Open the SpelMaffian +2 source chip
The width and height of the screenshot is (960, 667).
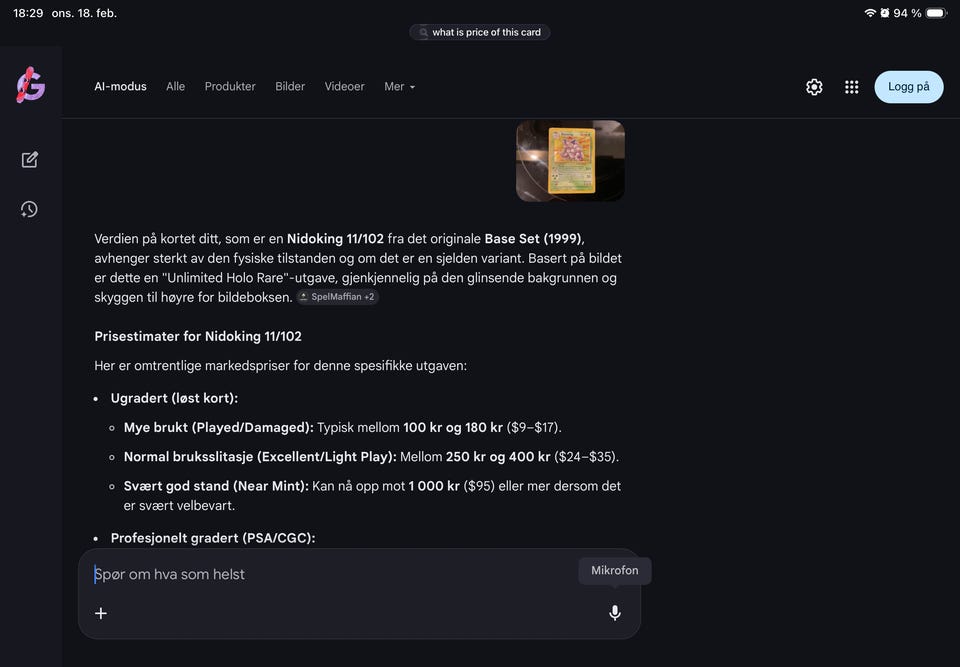tap(337, 297)
